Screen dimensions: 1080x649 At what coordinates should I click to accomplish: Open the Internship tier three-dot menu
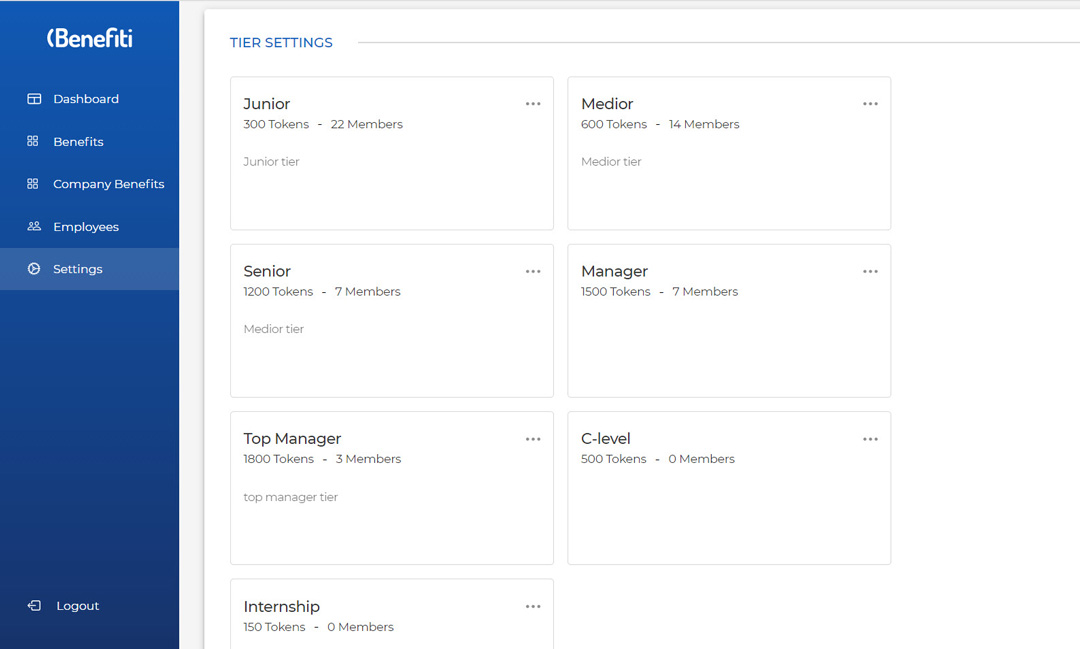click(x=533, y=607)
